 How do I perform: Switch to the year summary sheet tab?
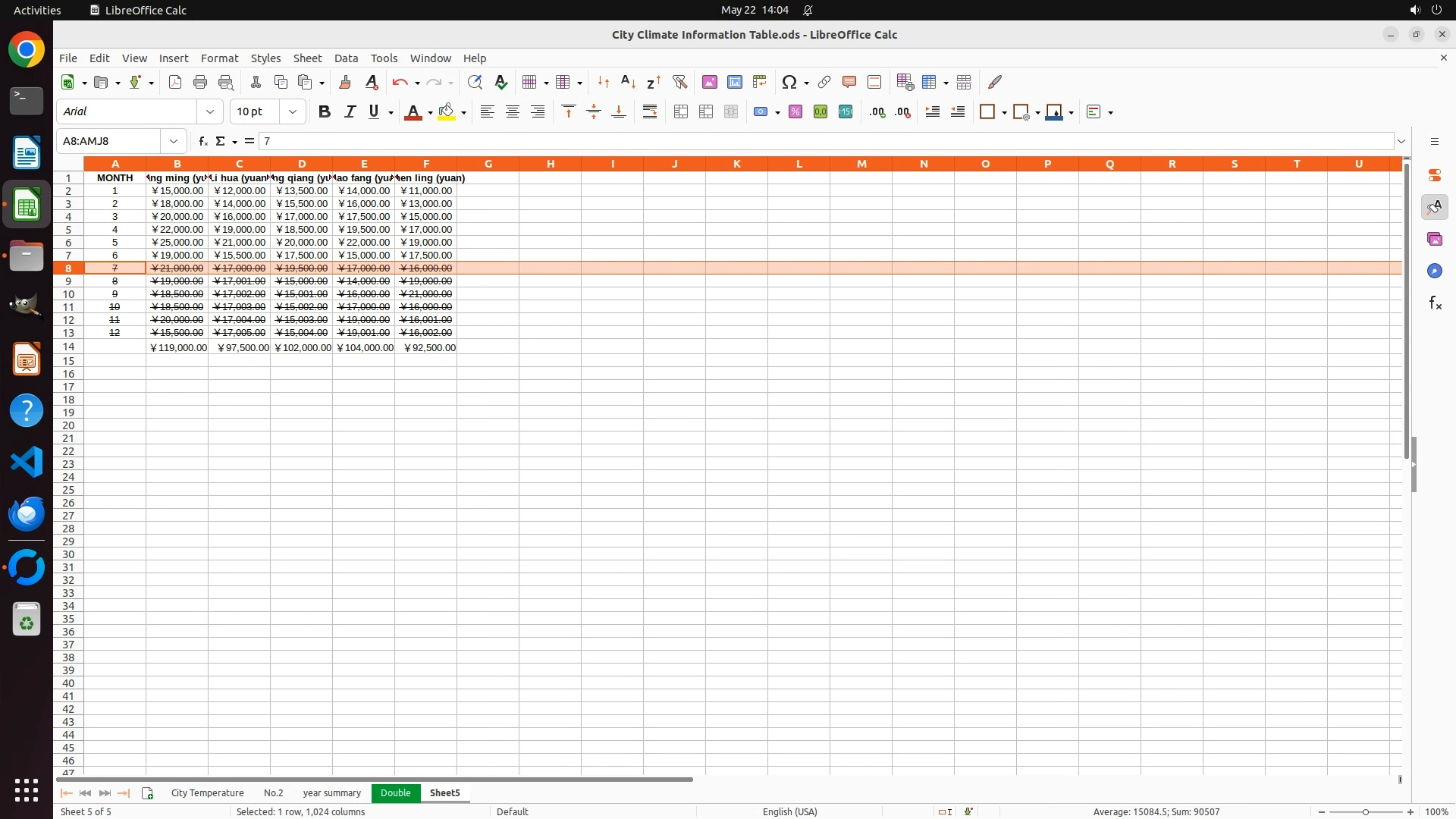coord(331,792)
